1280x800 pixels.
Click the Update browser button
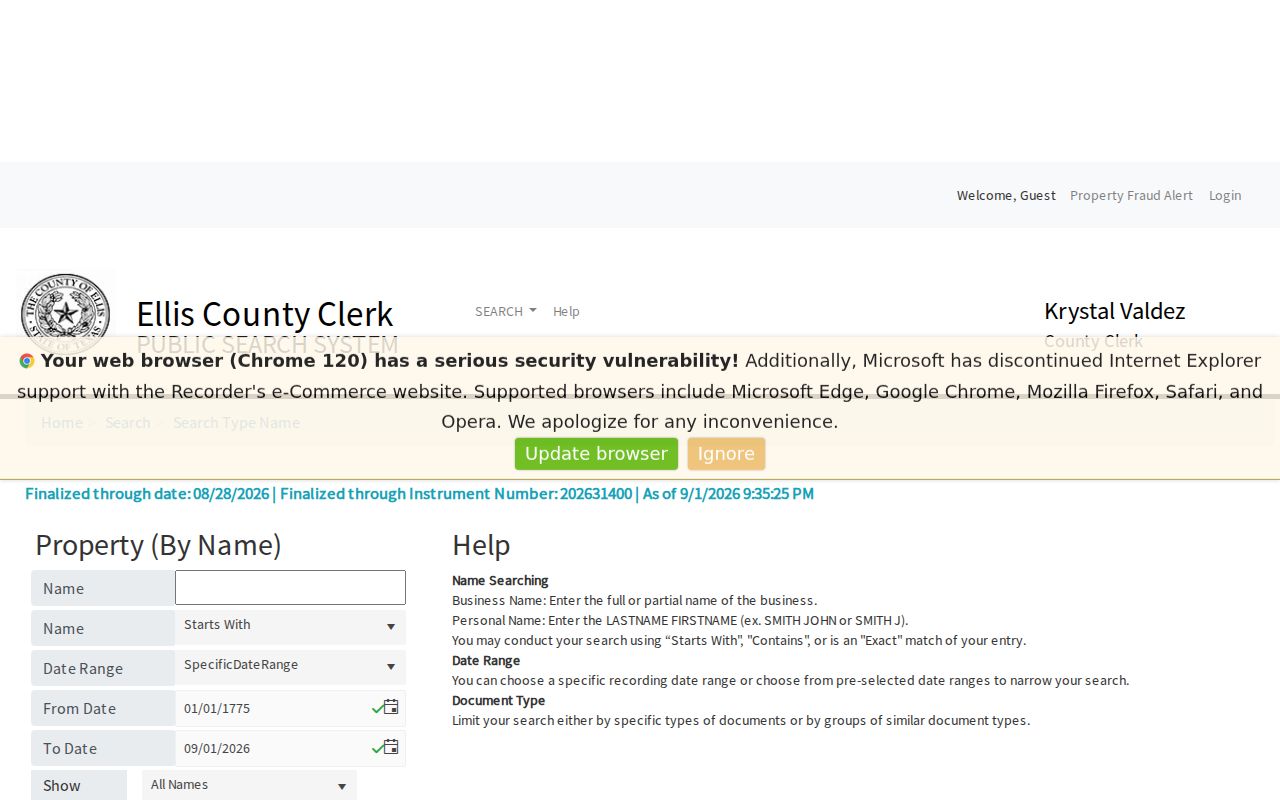click(x=596, y=454)
